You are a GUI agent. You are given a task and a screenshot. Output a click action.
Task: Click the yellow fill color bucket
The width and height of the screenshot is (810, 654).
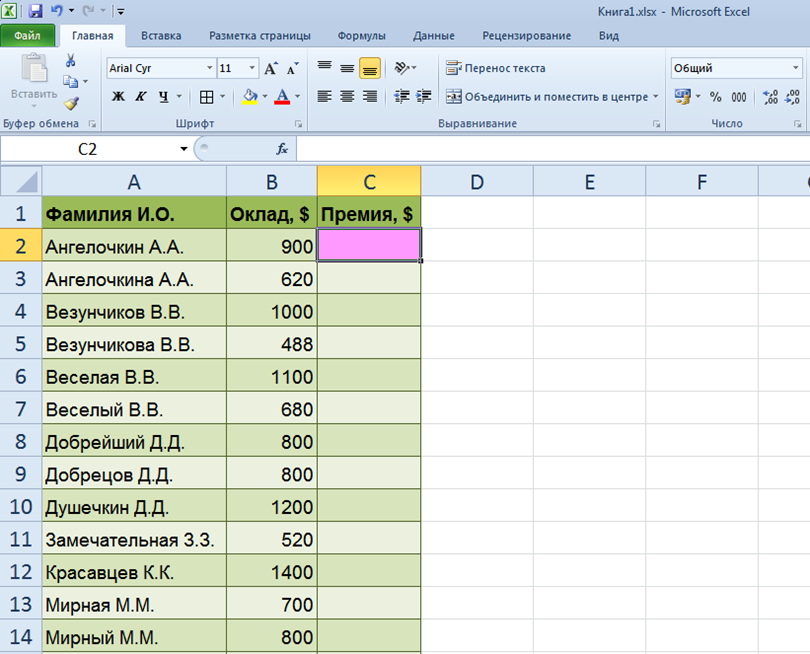tap(249, 97)
